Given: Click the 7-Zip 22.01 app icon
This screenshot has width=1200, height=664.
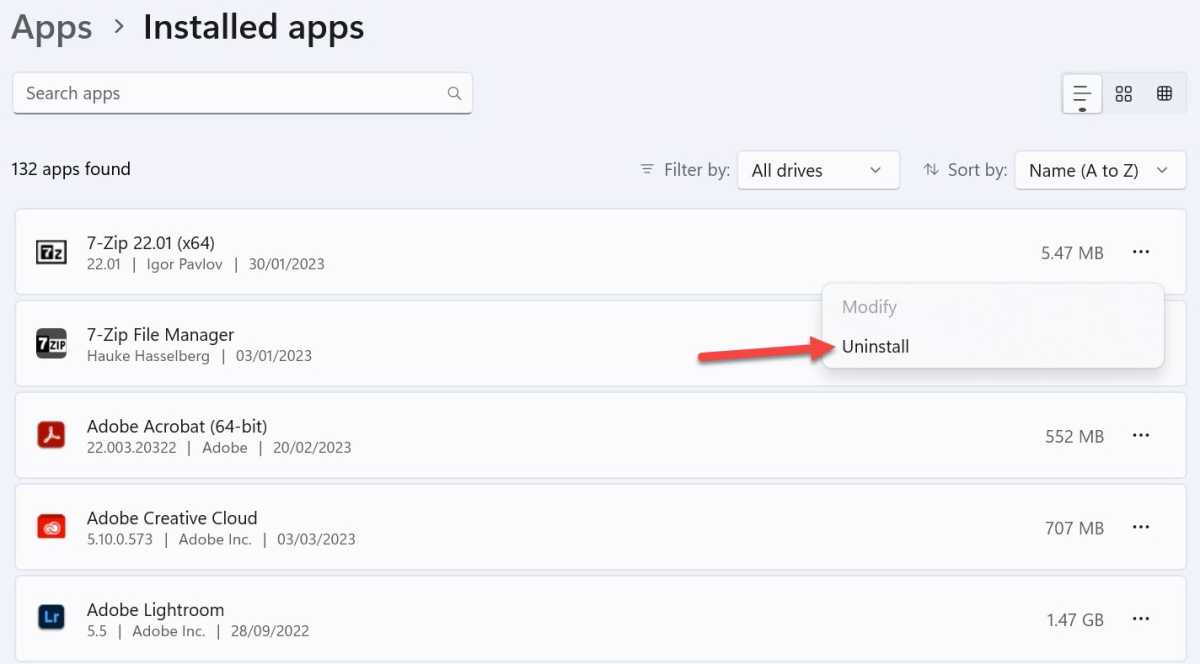Looking at the screenshot, I should point(51,252).
